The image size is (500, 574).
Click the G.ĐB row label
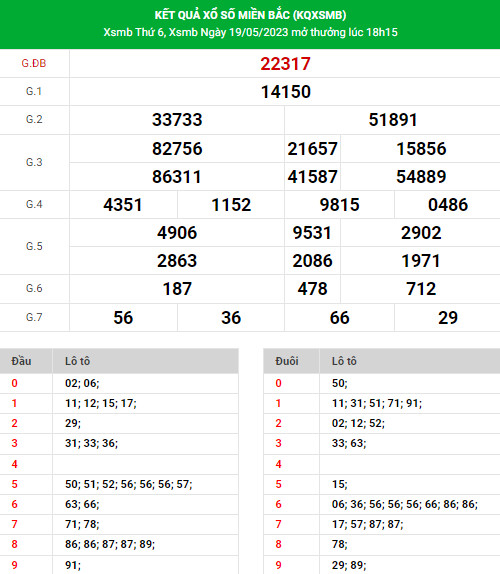coord(34,63)
